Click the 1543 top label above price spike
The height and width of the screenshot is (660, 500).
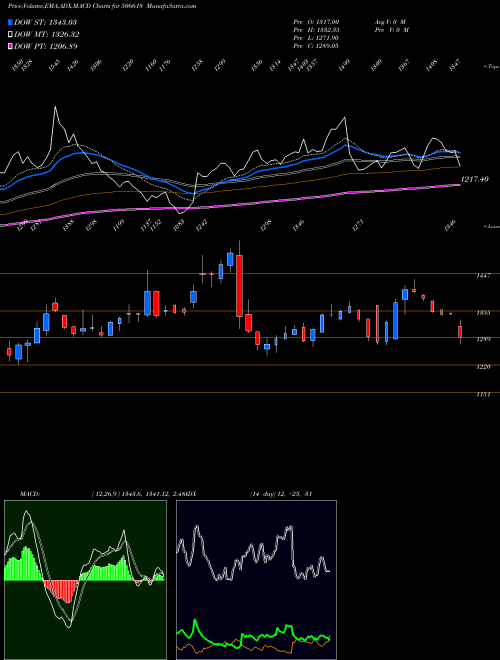click(54, 65)
